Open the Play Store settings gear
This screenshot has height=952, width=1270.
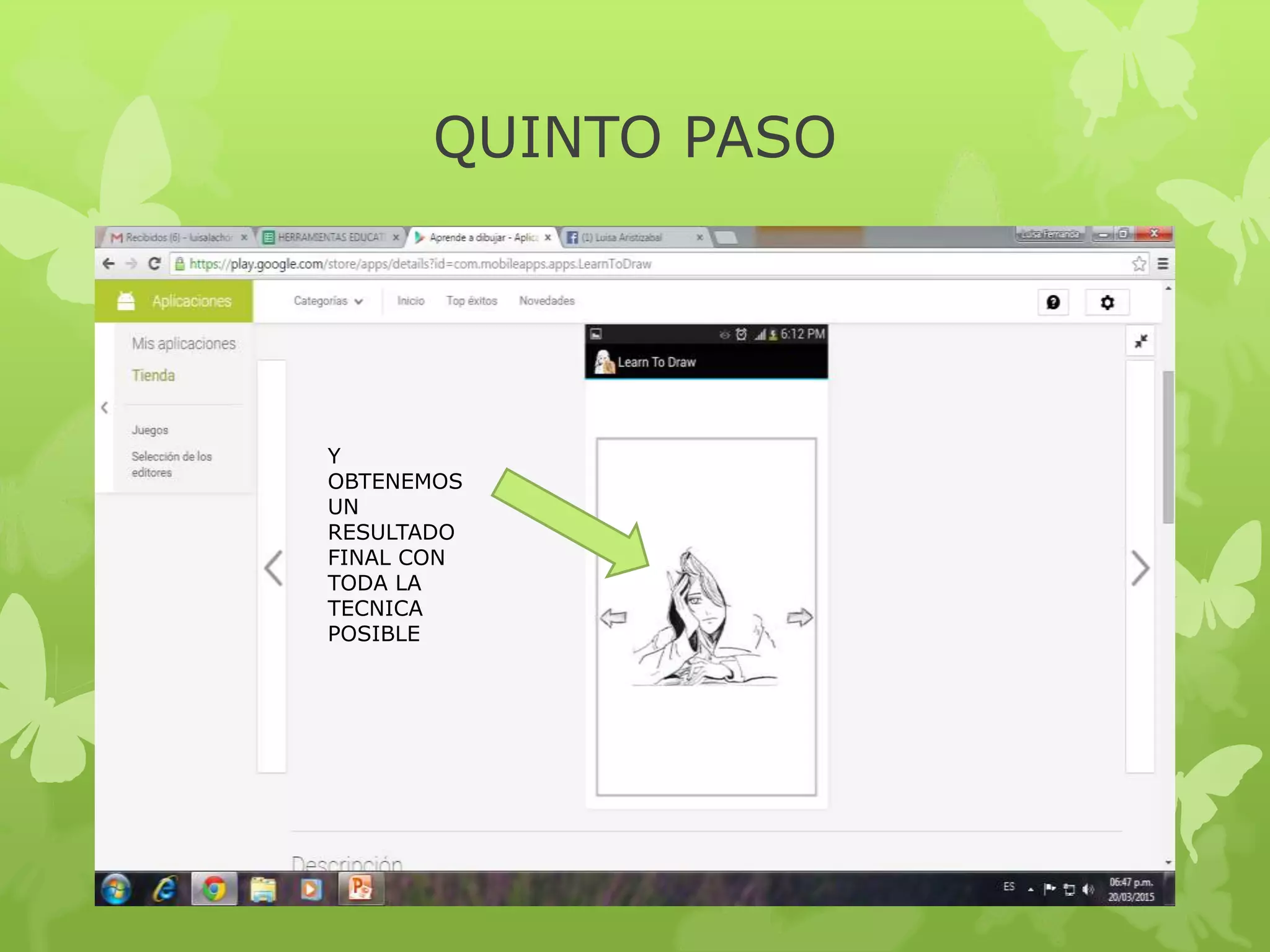click(x=1107, y=302)
